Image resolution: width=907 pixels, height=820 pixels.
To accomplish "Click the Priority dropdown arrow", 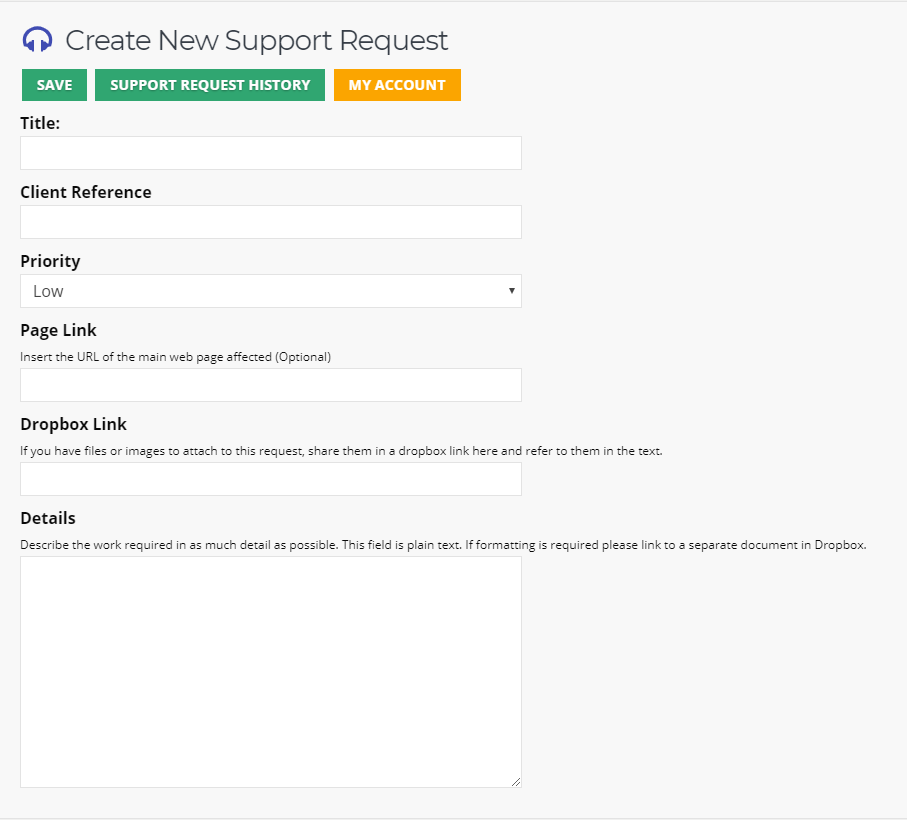I will coord(511,291).
